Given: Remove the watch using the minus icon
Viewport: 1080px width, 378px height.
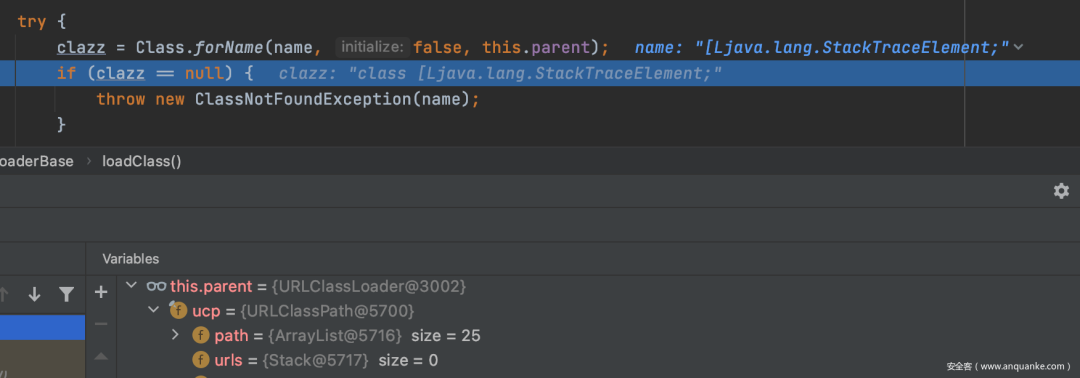Looking at the screenshot, I should [101, 324].
